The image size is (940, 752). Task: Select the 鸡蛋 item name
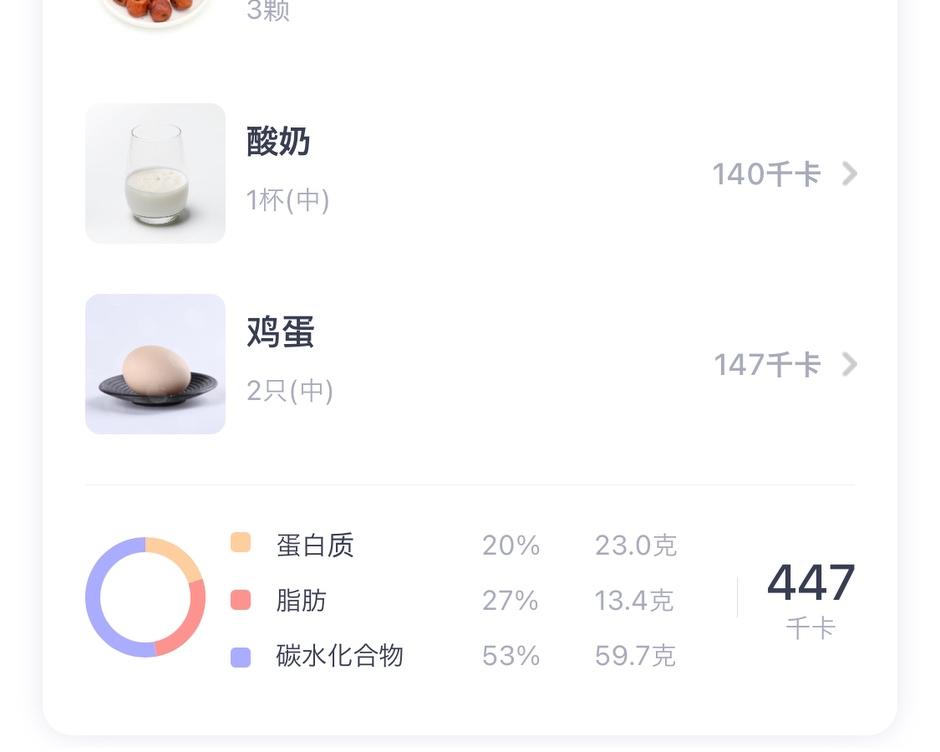pyautogui.click(x=280, y=333)
